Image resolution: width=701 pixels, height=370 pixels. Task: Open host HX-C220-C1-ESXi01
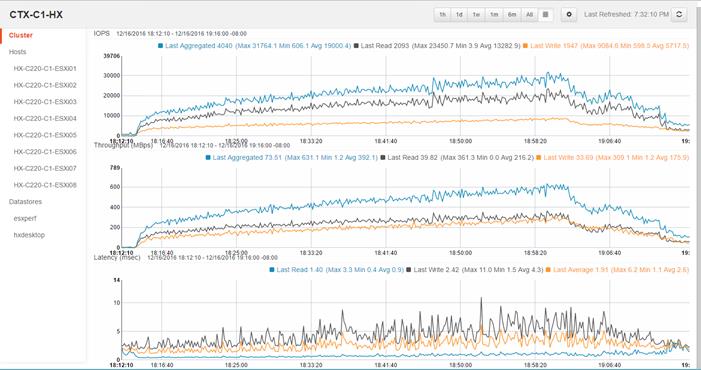(45, 68)
